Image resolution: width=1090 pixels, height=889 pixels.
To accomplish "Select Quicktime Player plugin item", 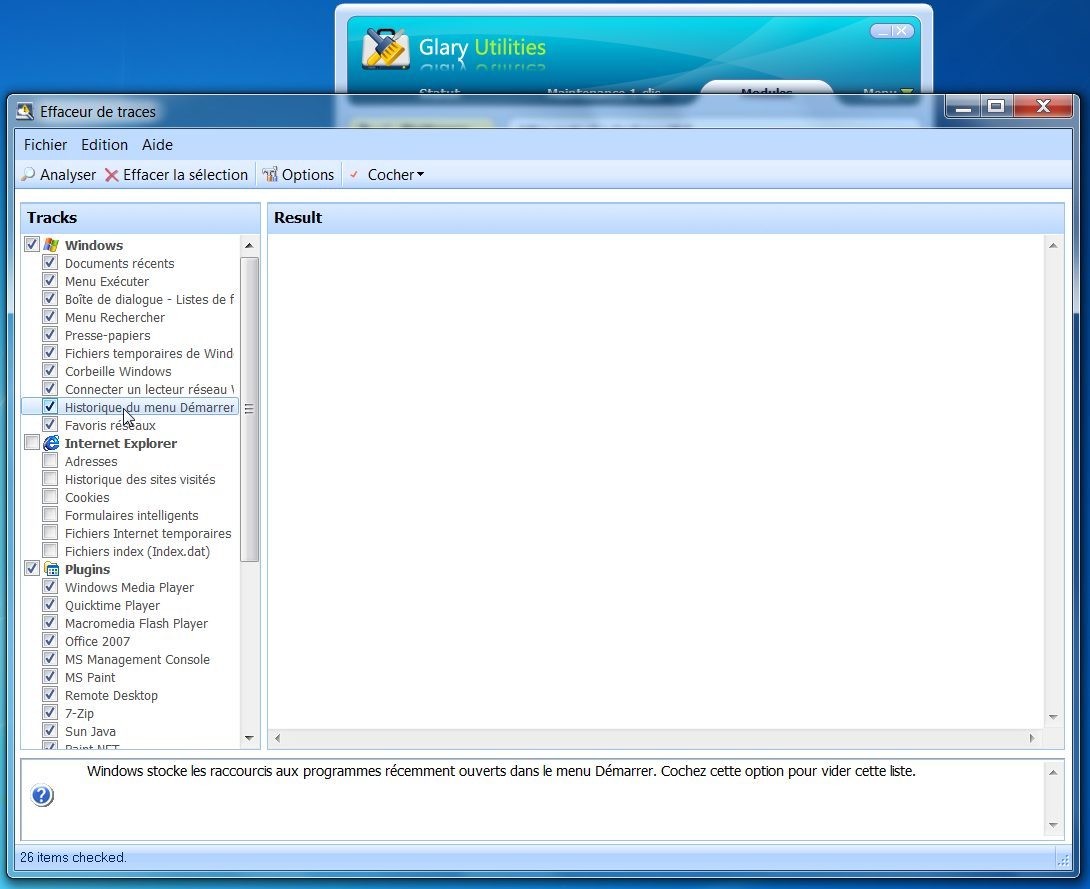I will coord(113,605).
